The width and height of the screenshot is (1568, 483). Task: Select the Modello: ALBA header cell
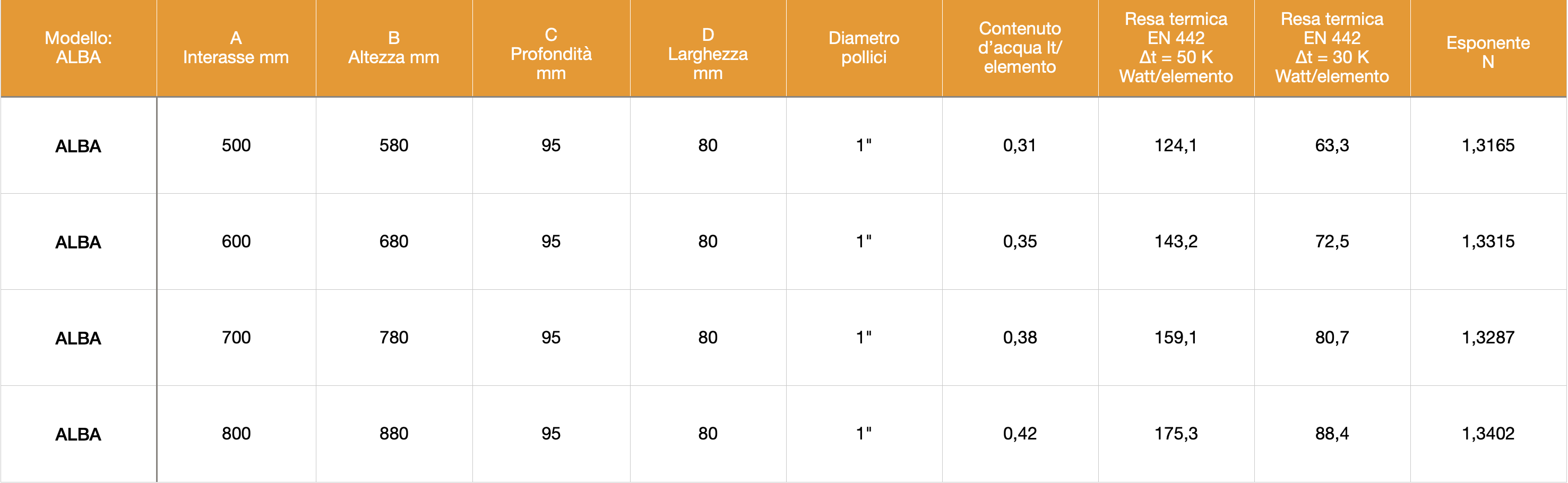tap(79, 48)
